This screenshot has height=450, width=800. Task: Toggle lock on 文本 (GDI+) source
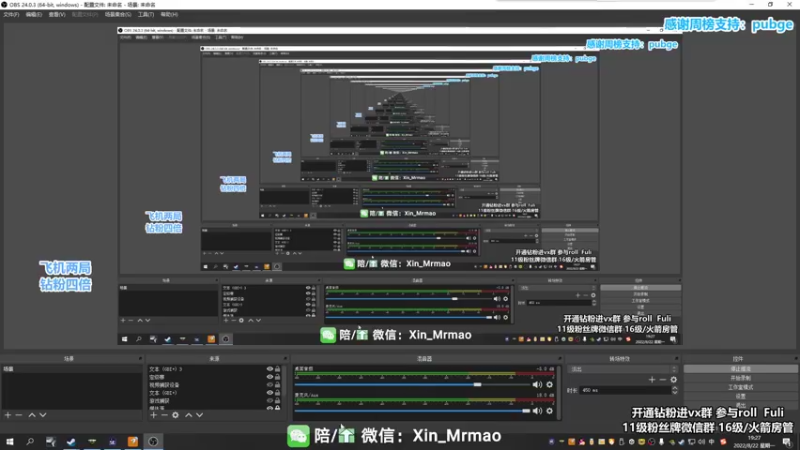(x=278, y=393)
